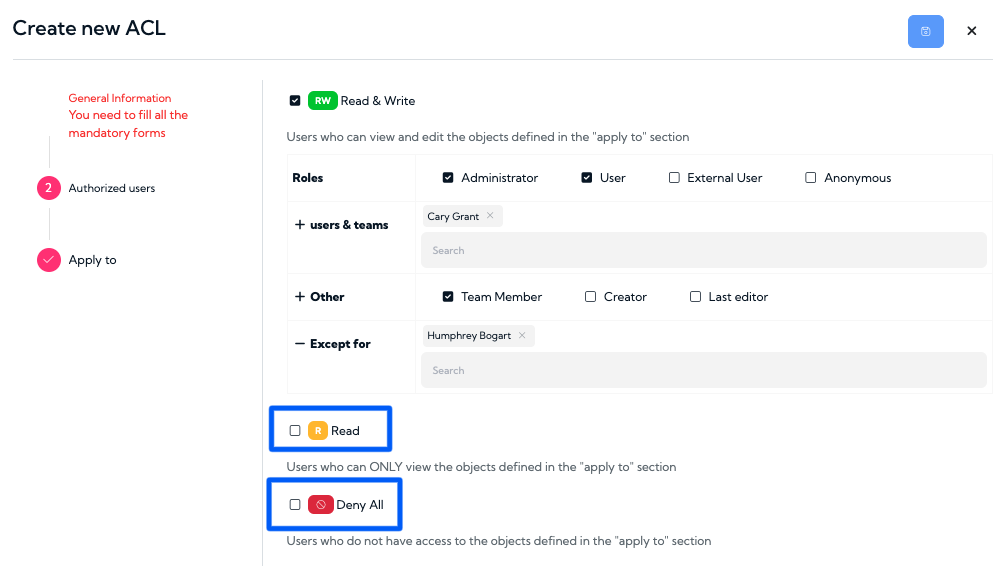The height and width of the screenshot is (566, 997).
Task: Enable the External User role checkbox
Action: 674,177
